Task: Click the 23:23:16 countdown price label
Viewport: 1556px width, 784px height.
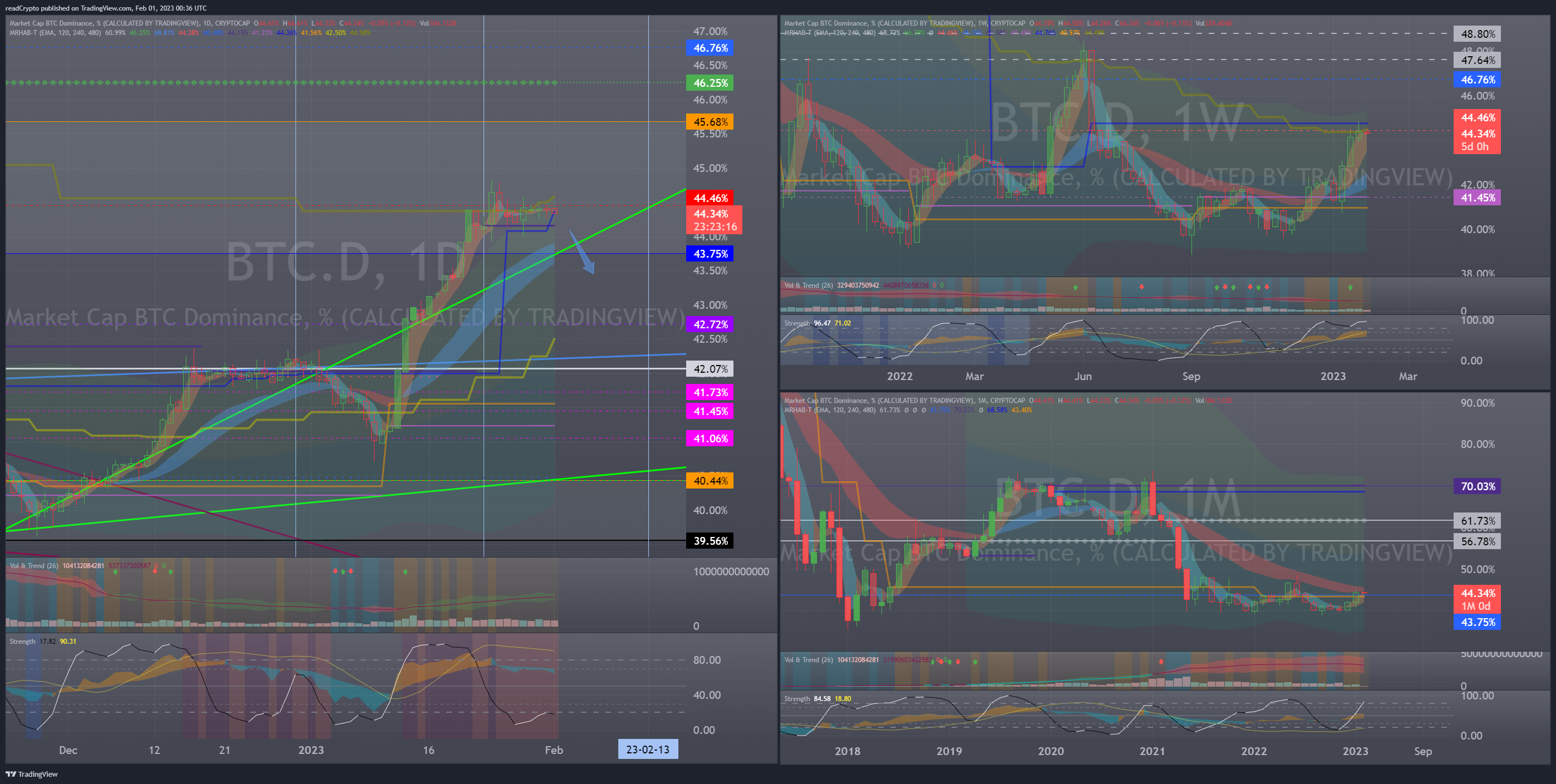Action: (715, 227)
